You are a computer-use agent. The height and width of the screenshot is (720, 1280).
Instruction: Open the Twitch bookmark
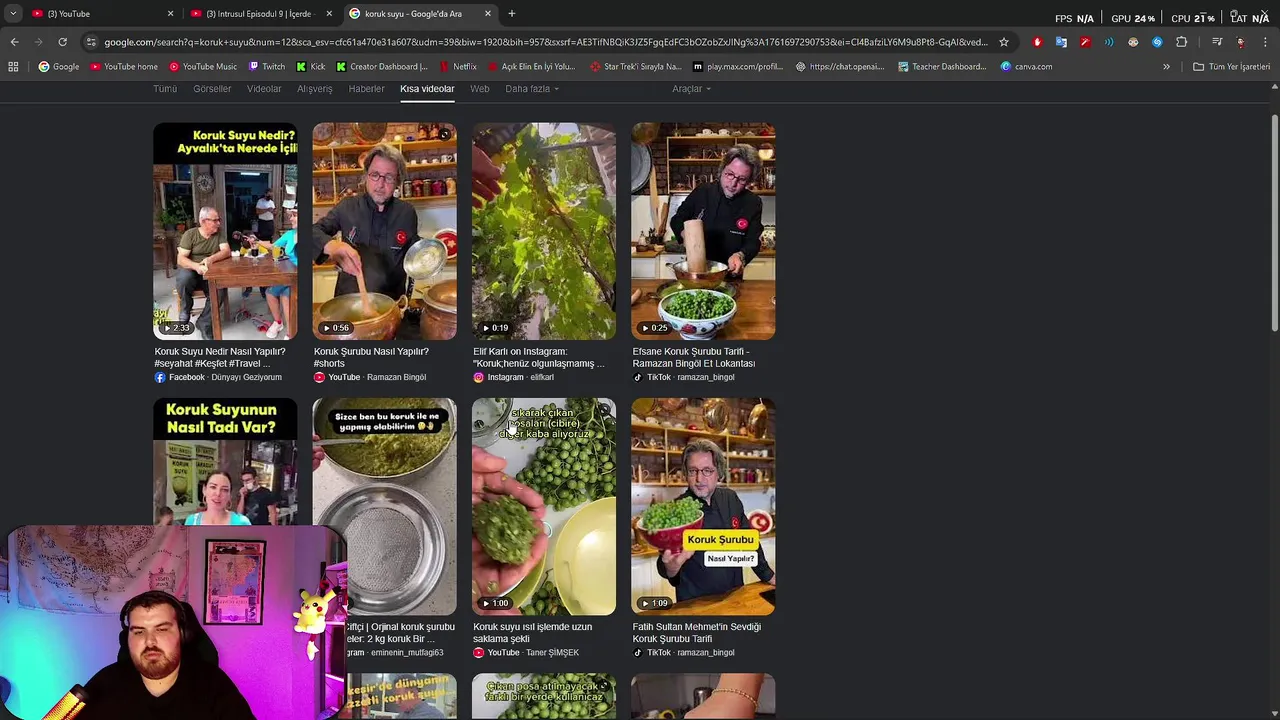pyautogui.click(x=266, y=67)
